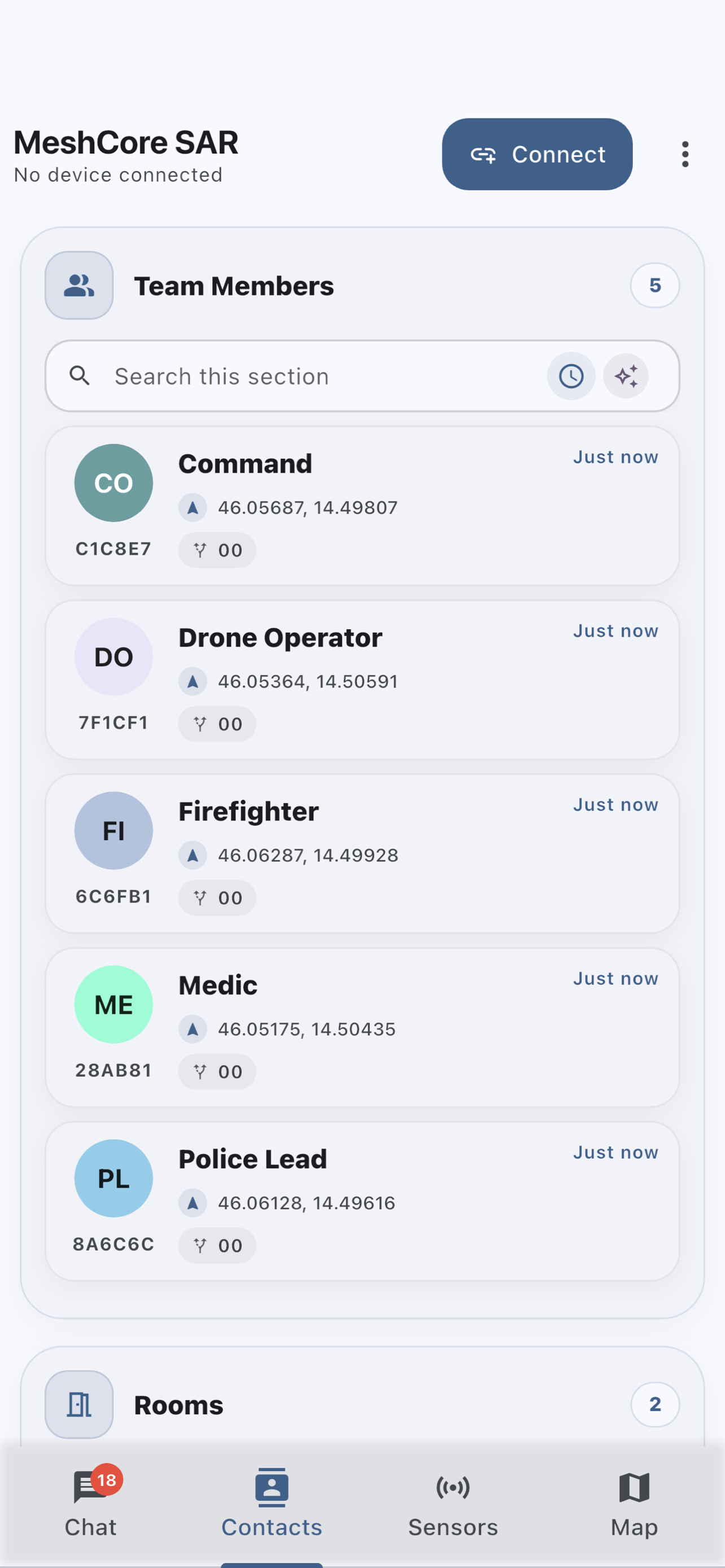Select the Medic ME avatar
Viewport: 725px width, 1568px height.
[x=114, y=1004]
